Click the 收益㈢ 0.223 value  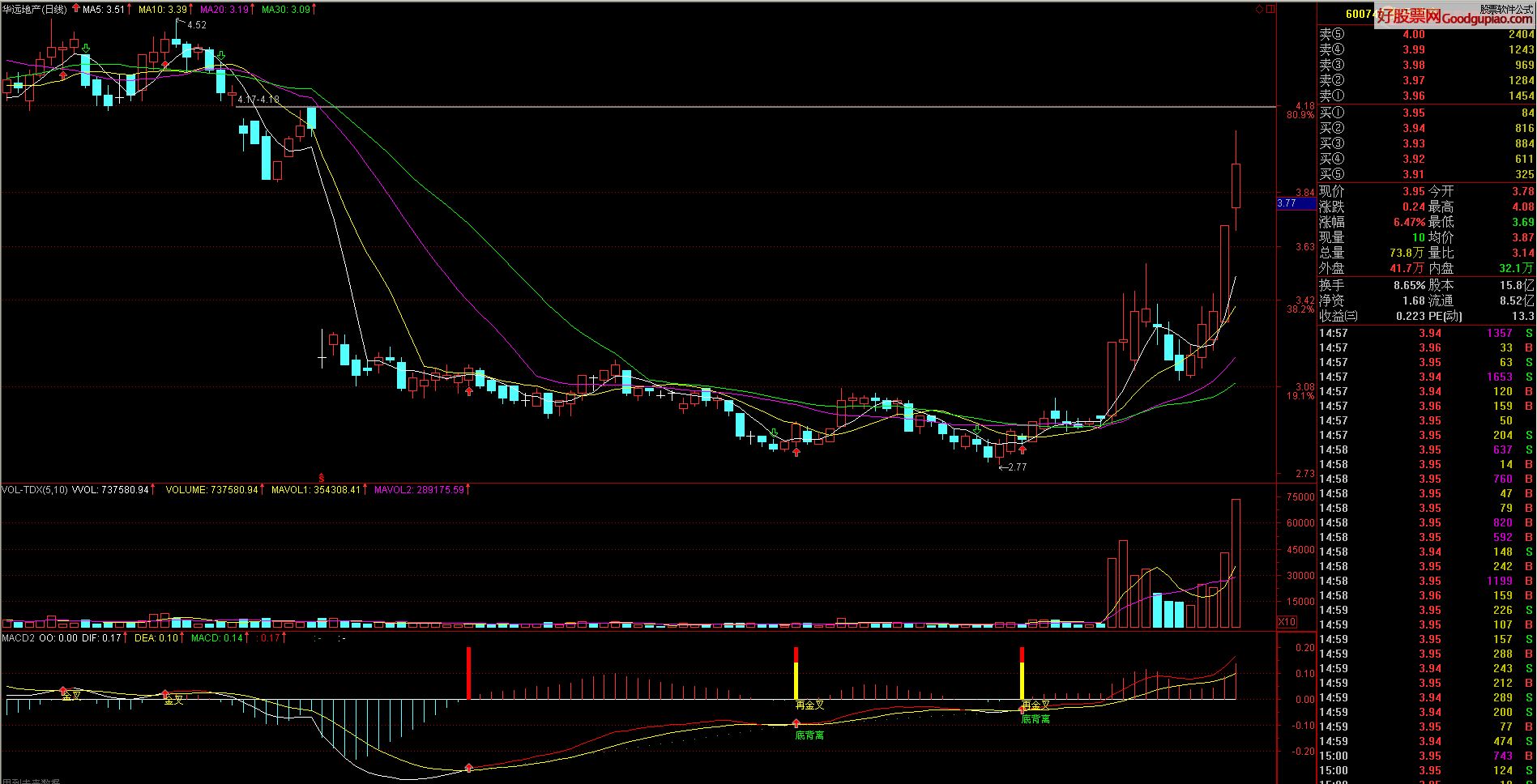coord(1411,316)
